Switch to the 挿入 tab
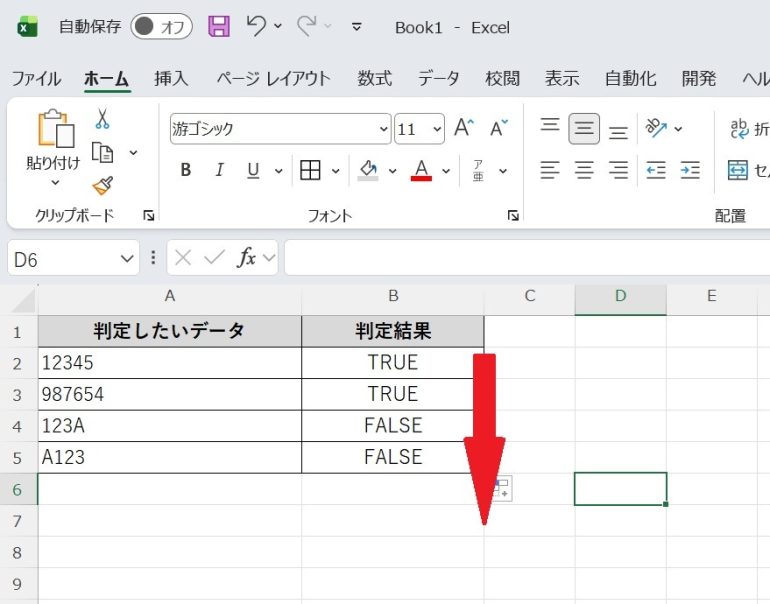Screen dimensions: 770x604 (x=171, y=79)
